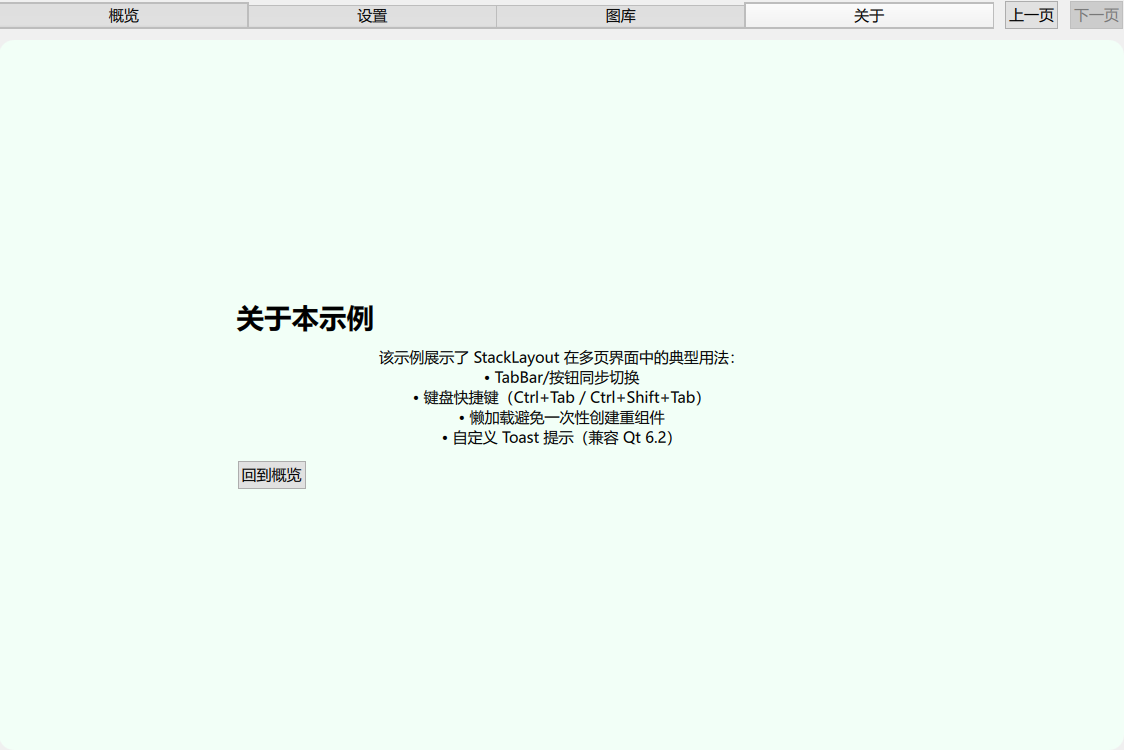This screenshot has height=750, width=1124.
Task: Select the 图库 tab
Action: pyautogui.click(x=621, y=16)
